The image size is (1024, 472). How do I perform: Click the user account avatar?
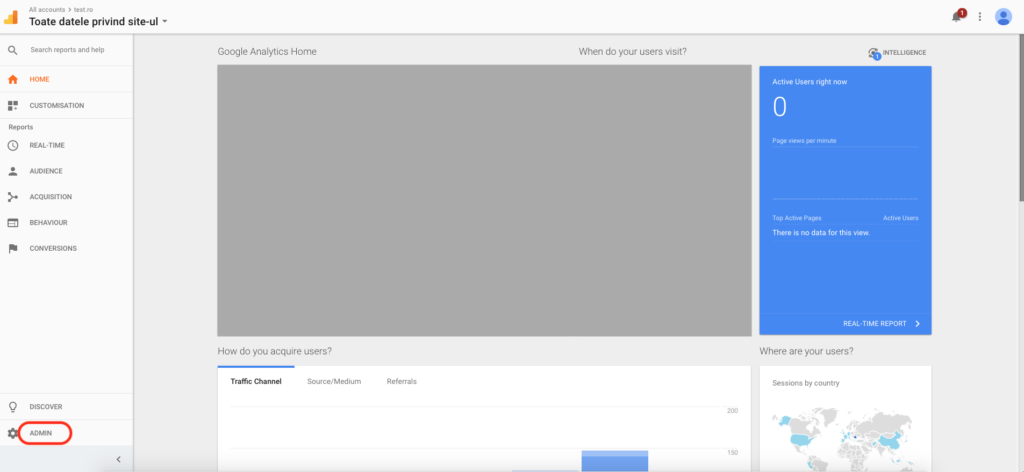(x=1003, y=17)
